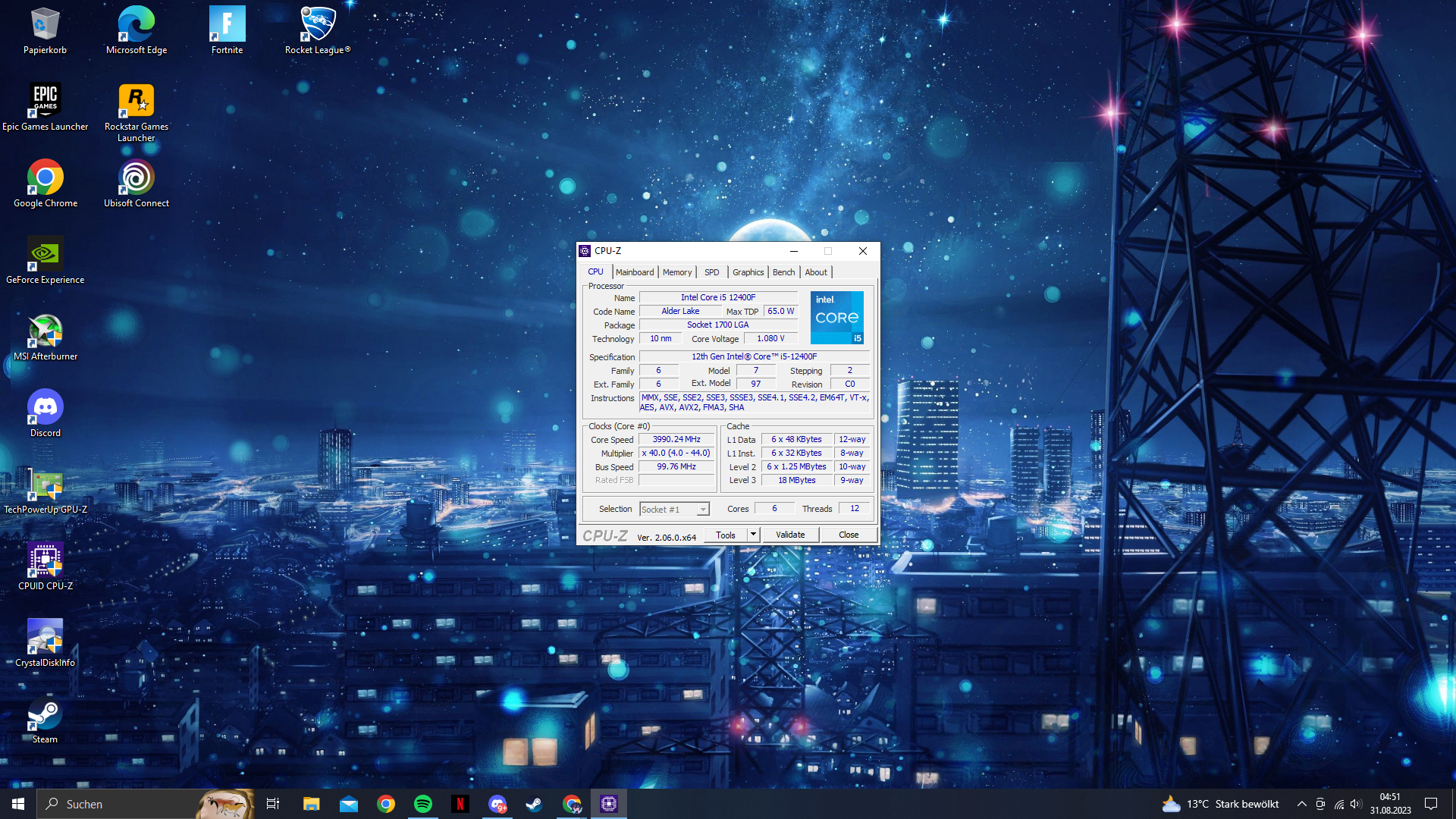Launch the CrystalDiskInfo desktop icon
The width and height of the screenshot is (1456, 819).
click(45, 638)
